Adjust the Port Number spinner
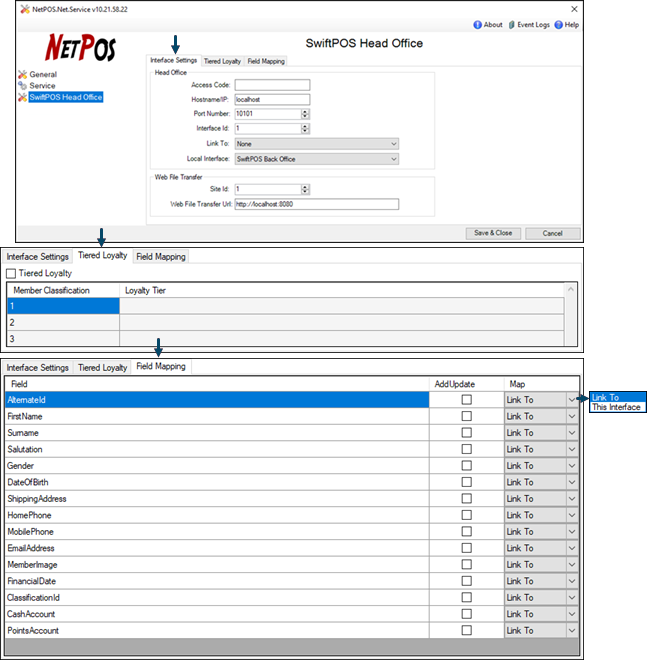The width and height of the screenshot is (647, 660). [x=305, y=114]
